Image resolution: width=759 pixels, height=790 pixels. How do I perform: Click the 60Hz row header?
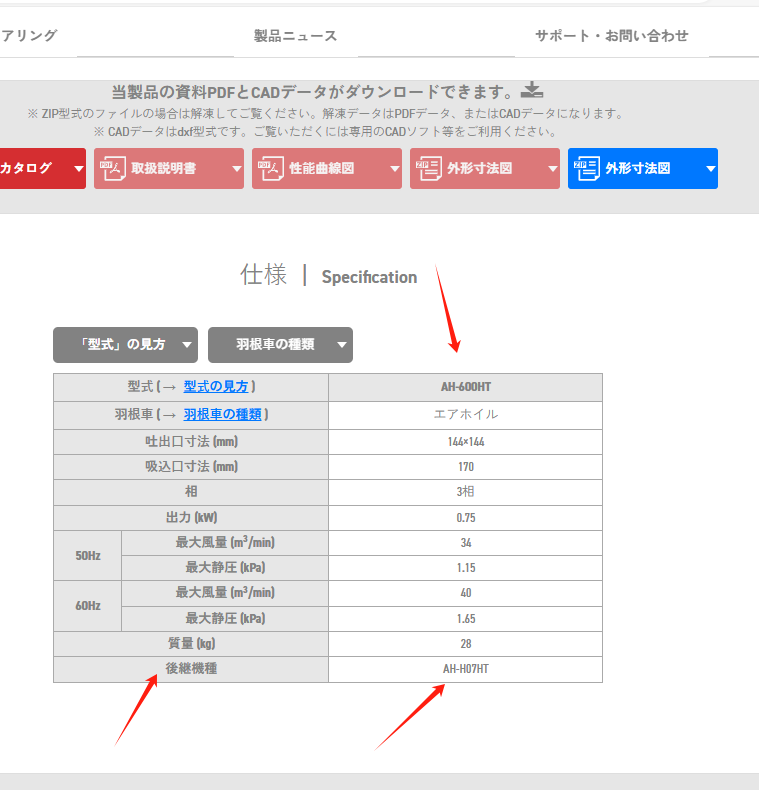click(x=88, y=606)
